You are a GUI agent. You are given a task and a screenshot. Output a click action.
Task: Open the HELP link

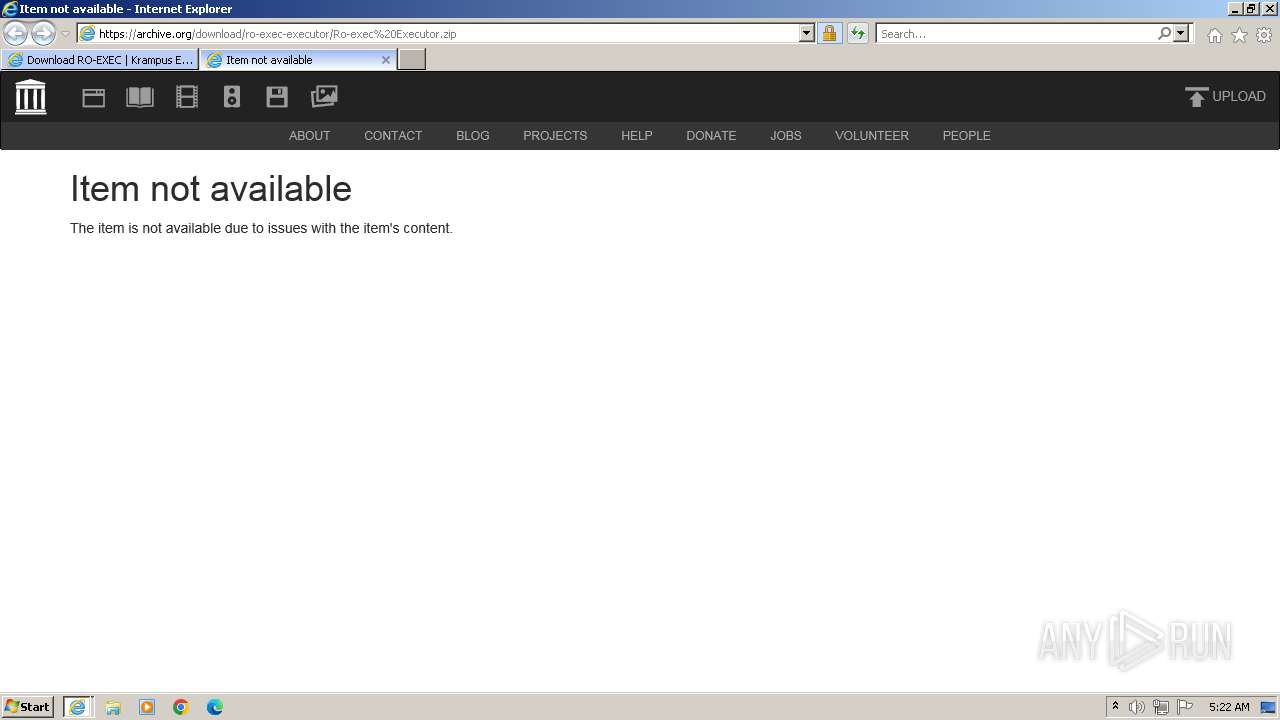click(x=637, y=136)
